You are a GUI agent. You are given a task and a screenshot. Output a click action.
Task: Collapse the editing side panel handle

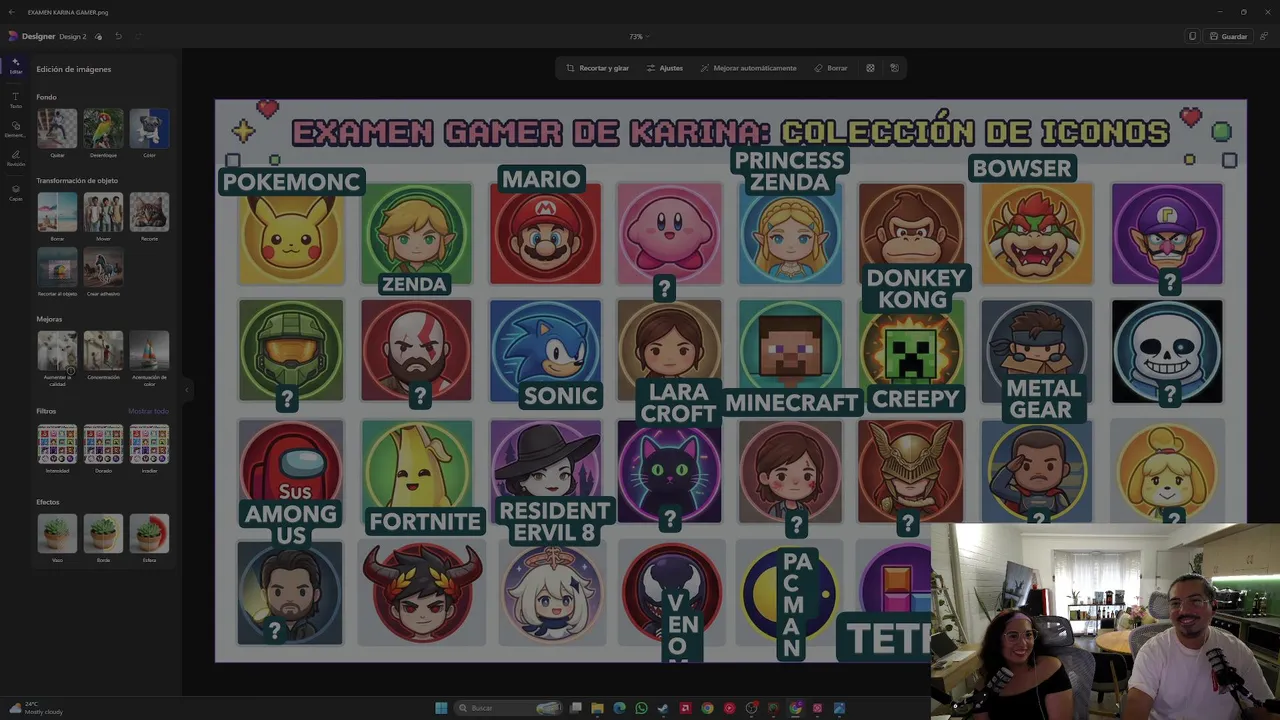186,389
